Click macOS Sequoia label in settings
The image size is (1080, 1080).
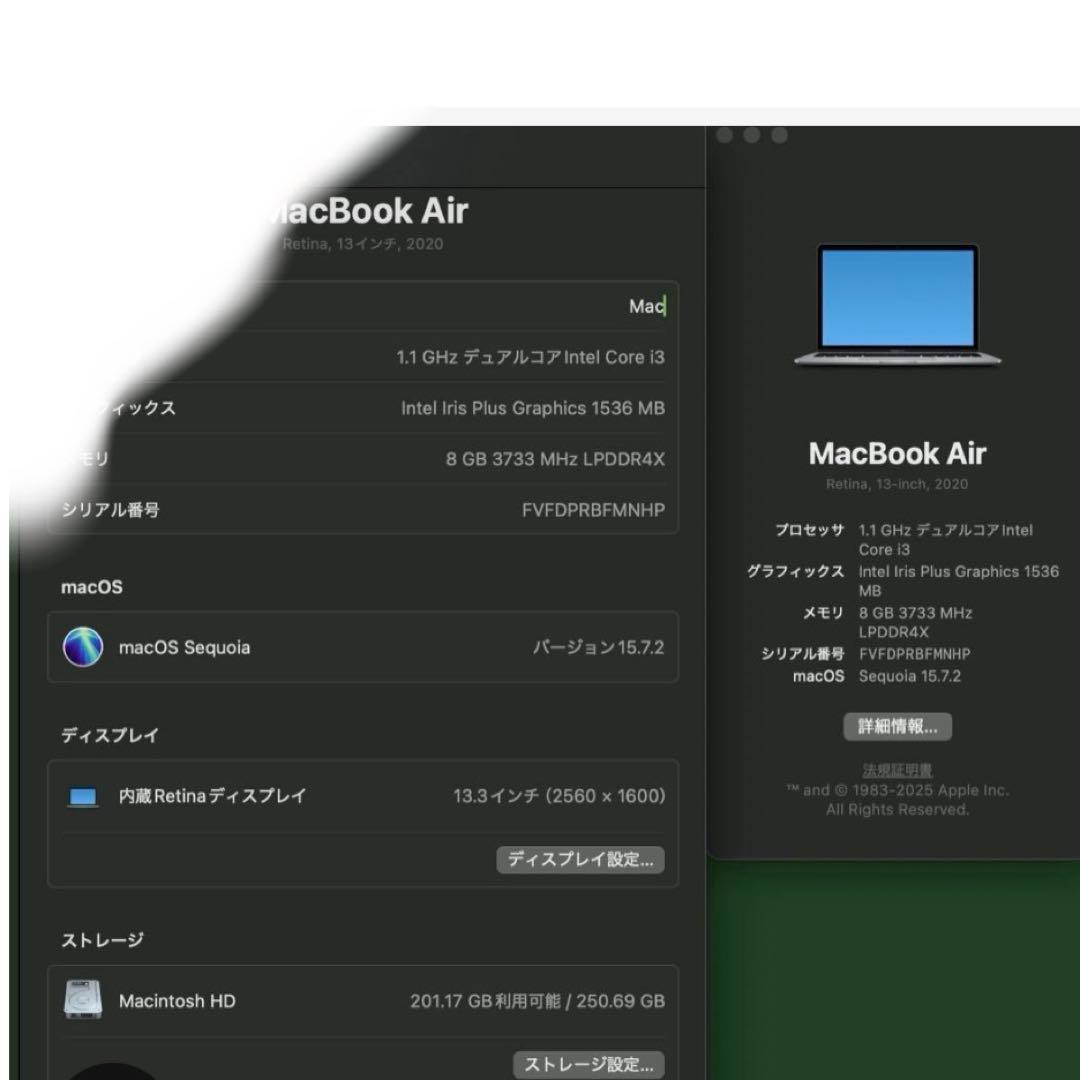pos(185,647)
